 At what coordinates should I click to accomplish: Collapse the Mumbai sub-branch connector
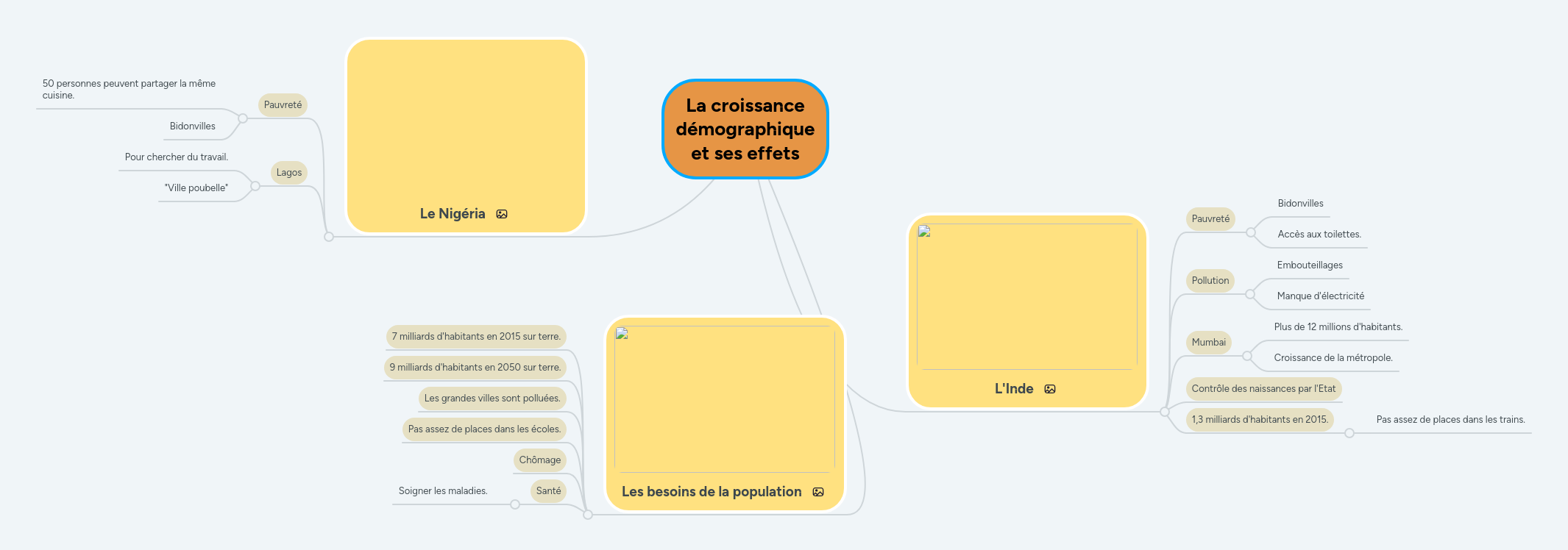click(1247, 356)
